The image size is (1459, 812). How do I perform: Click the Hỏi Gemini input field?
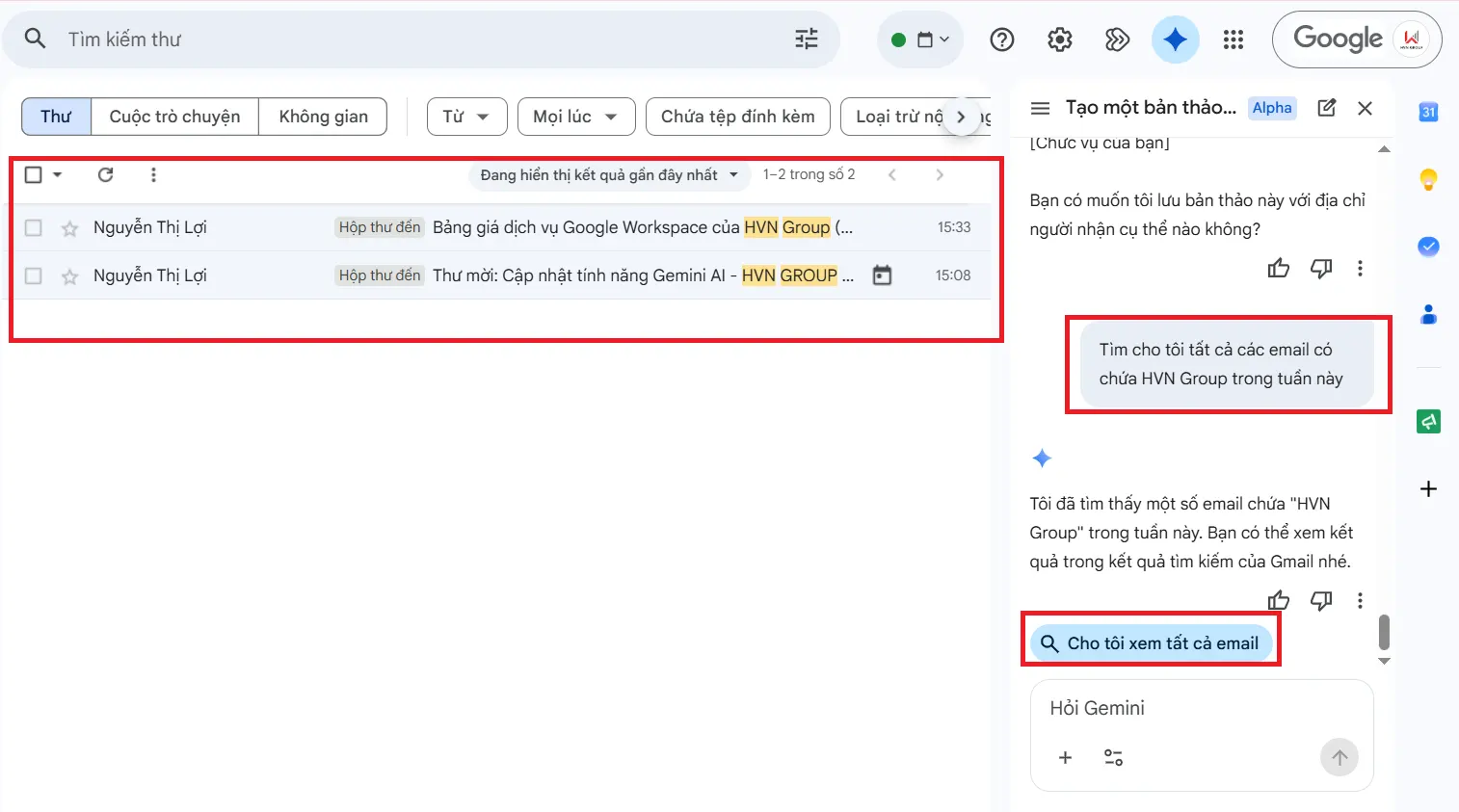[x=1202, y=708]
